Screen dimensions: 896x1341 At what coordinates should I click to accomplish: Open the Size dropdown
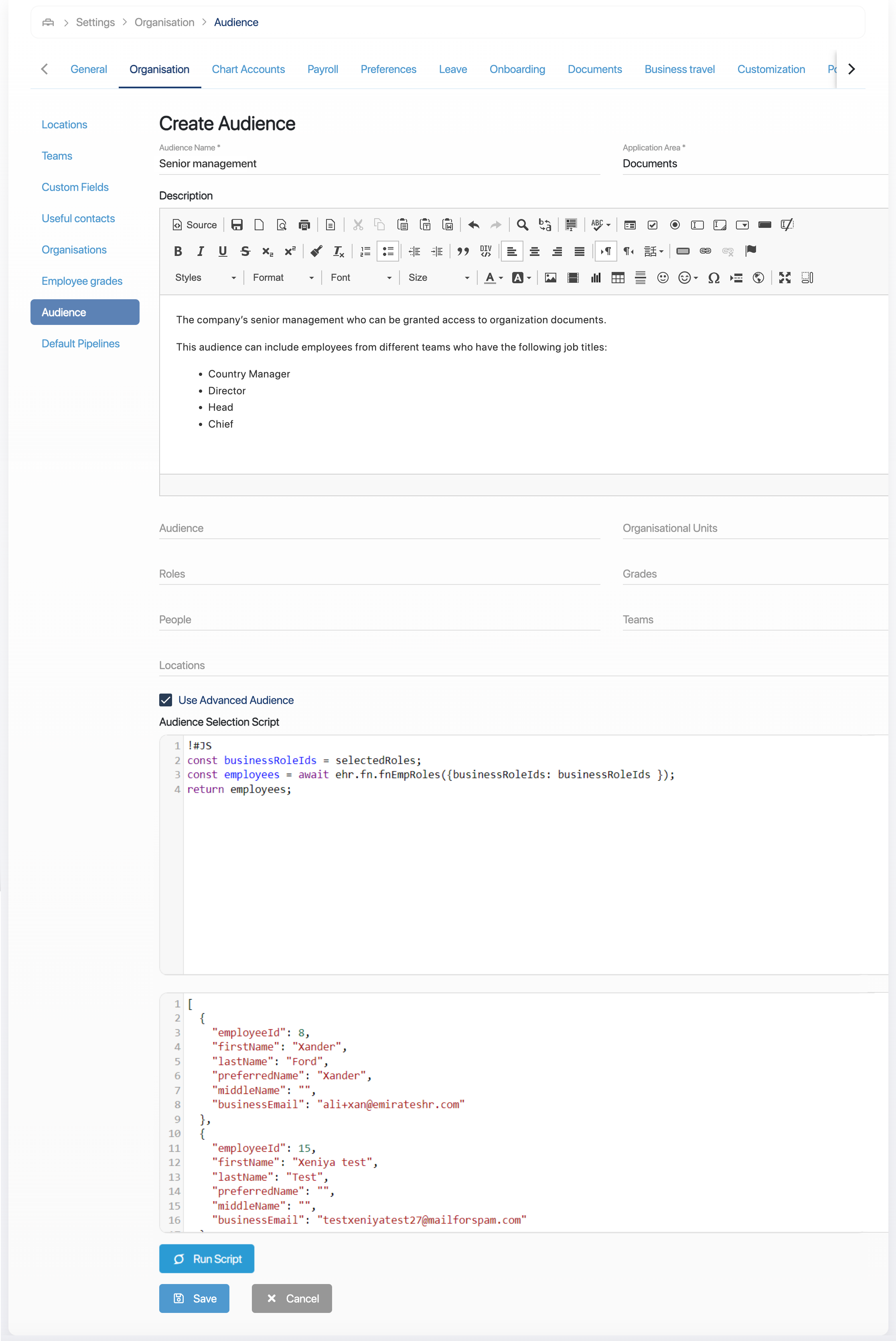439,277
